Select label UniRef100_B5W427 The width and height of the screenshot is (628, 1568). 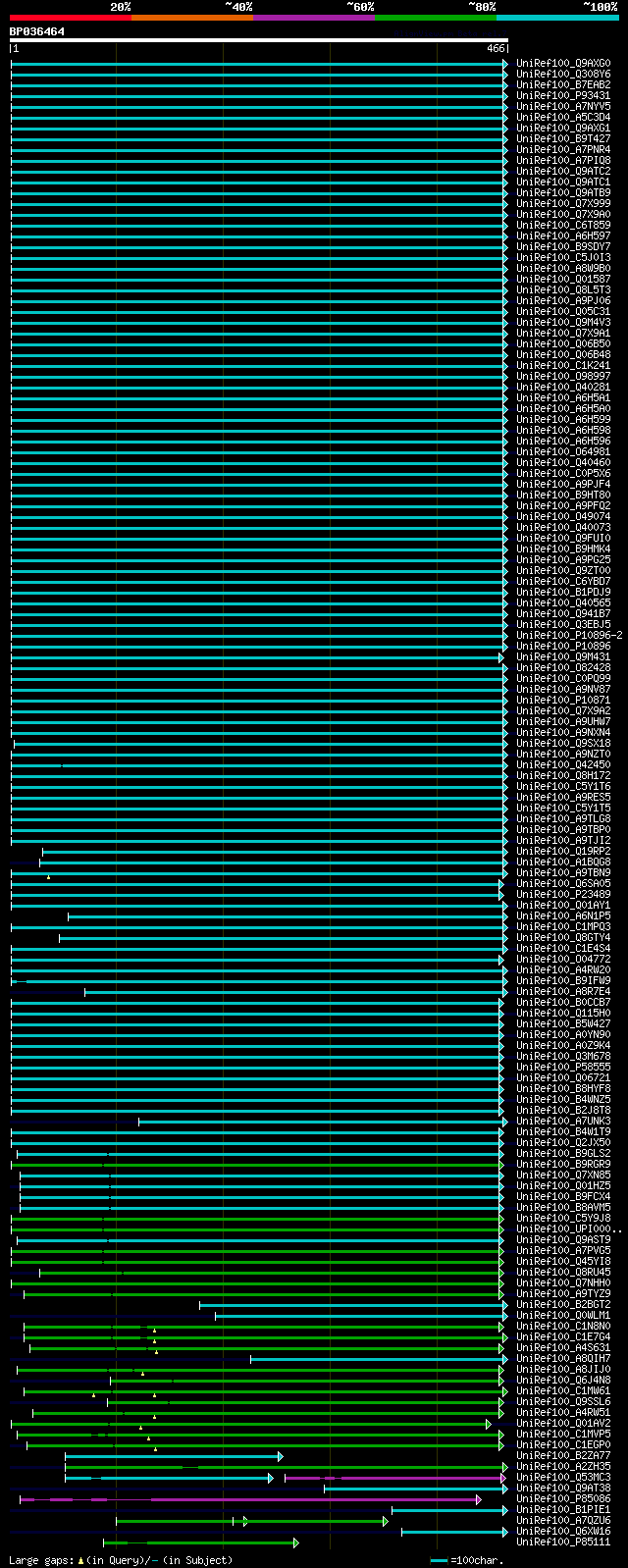(x=563, y=1024)
